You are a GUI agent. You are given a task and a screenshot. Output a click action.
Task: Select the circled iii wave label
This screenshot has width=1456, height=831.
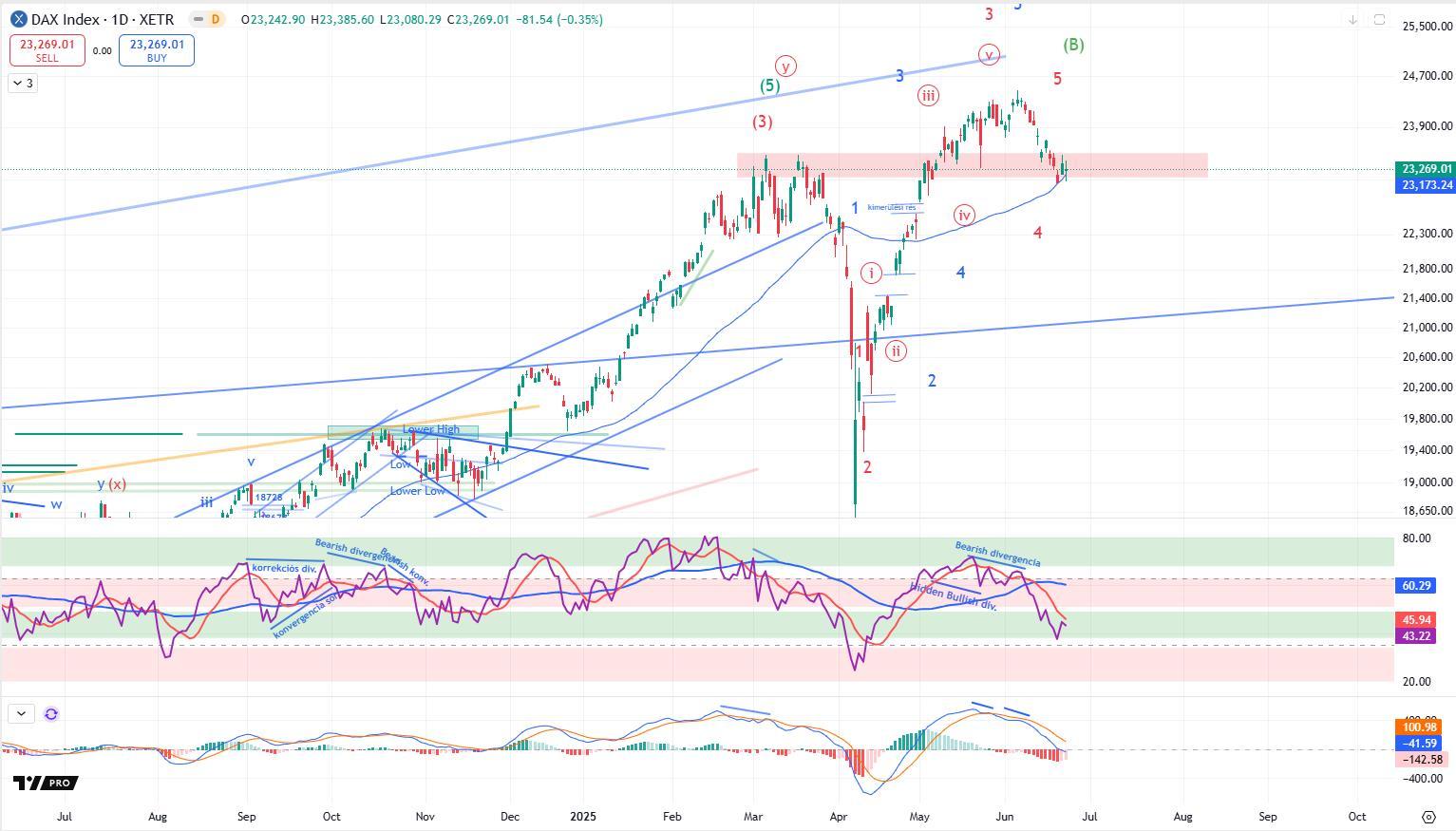point(928,95)
